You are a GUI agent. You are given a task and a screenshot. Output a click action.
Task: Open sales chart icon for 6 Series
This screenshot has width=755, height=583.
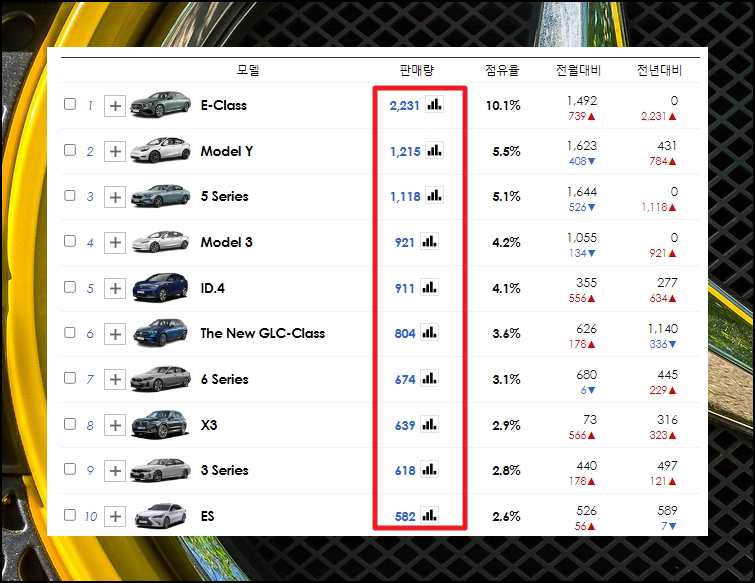tap(430, 378)
